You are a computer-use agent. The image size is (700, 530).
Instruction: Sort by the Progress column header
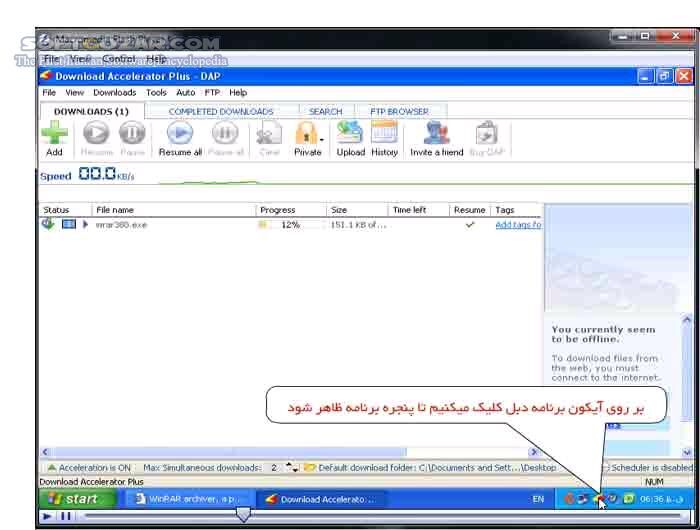coord(292,210)
